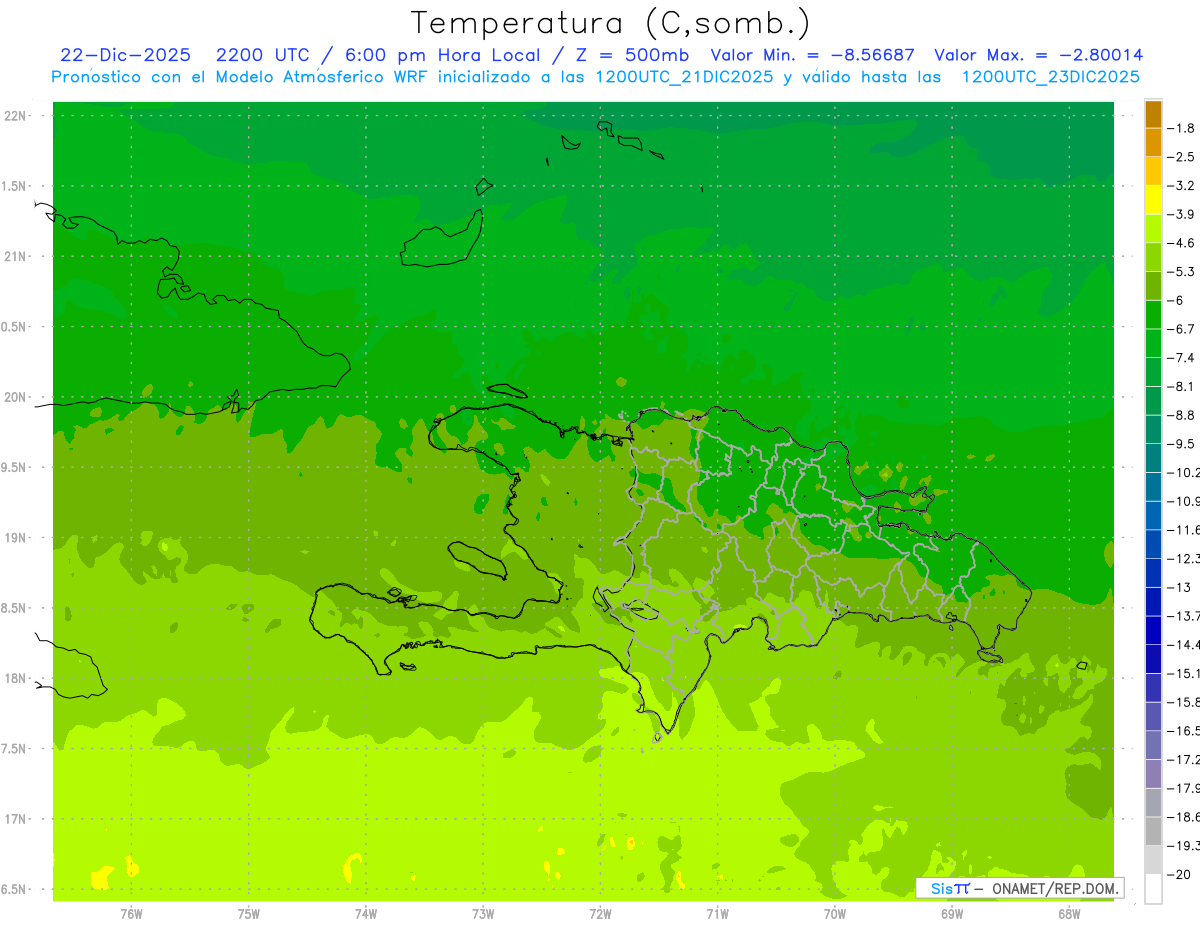Viewport: 1200px width, 927px height.
Task: Click the "Valor Max. = -2.80014" value
Action: pyautogui.click(x=1038, y=55)
